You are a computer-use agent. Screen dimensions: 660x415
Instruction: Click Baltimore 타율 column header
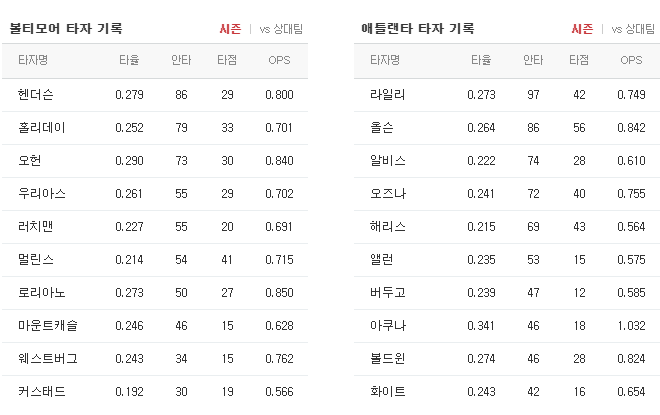129,60
